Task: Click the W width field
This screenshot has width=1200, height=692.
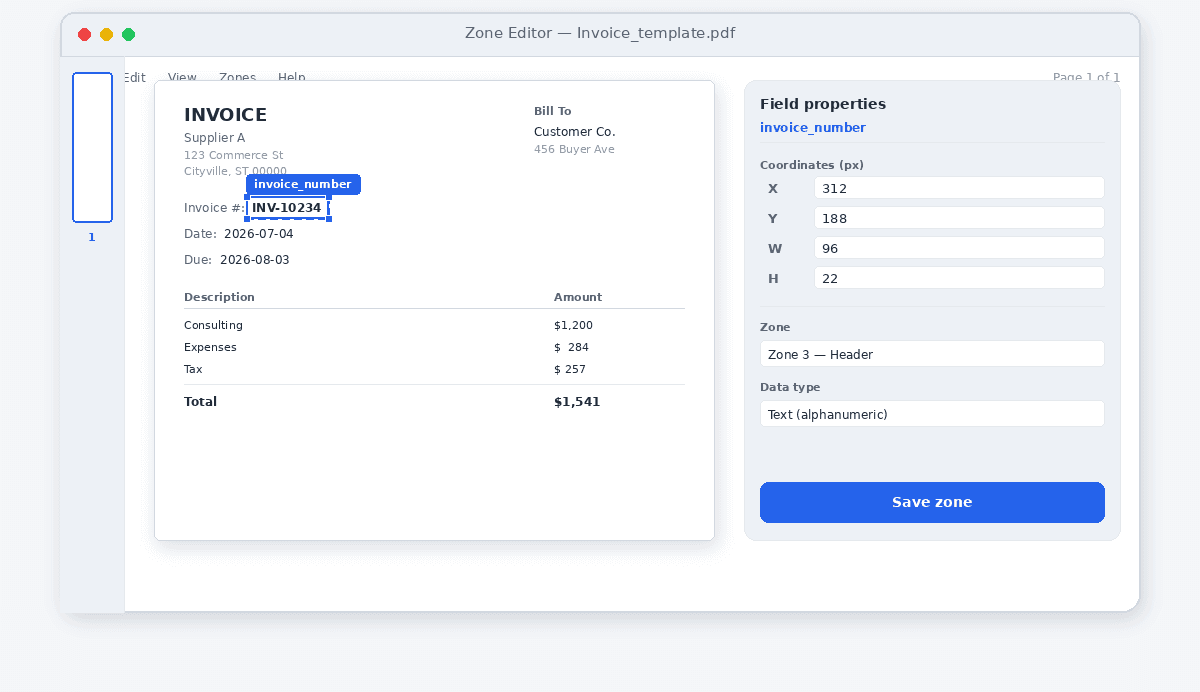Action: point(959,248)
